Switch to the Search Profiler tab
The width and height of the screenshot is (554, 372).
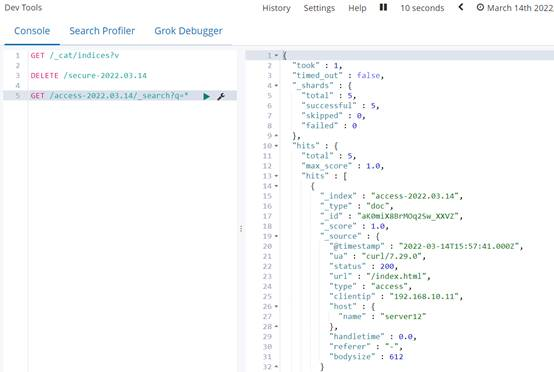click(x=102, y=31)
